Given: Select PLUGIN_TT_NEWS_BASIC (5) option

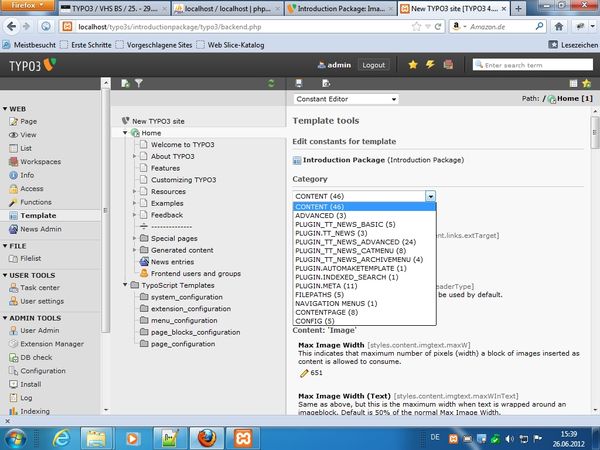Looking at the screenshot, I should click(x=364, y=224).
